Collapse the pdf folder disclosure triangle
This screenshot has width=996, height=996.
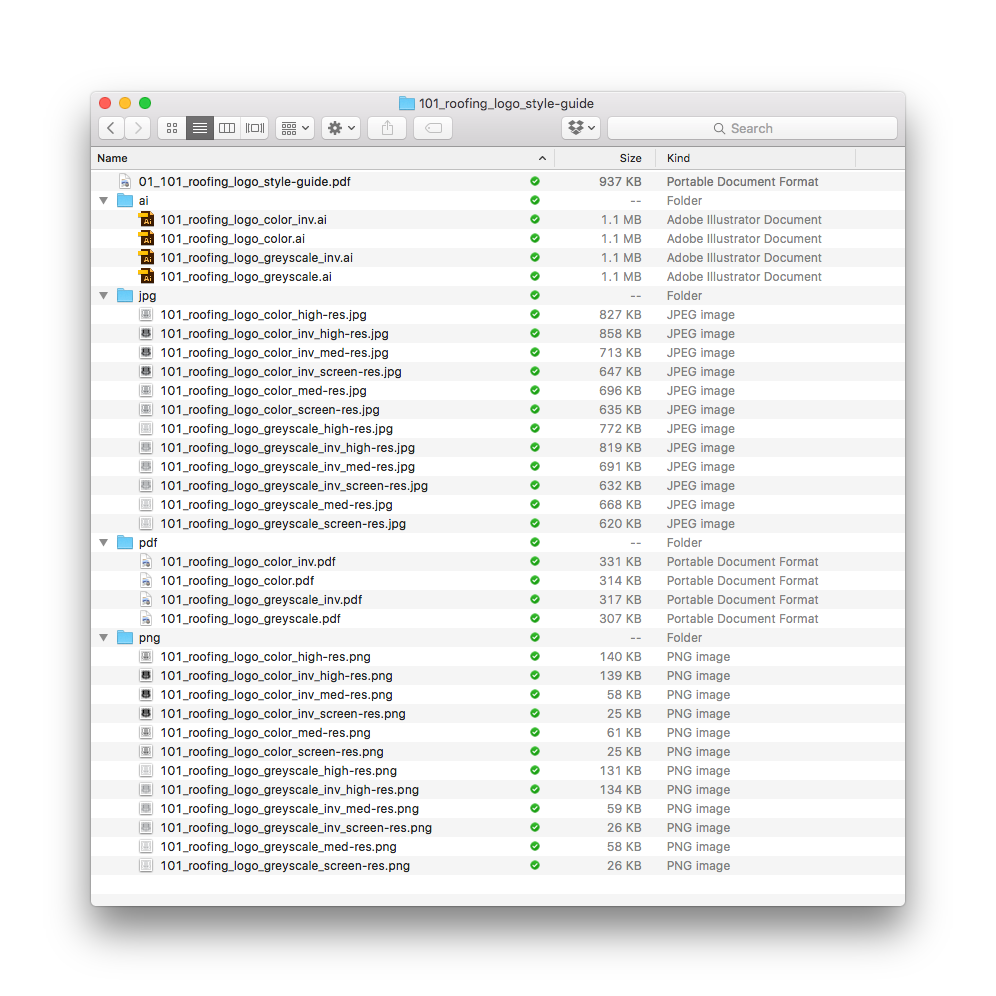104,542
